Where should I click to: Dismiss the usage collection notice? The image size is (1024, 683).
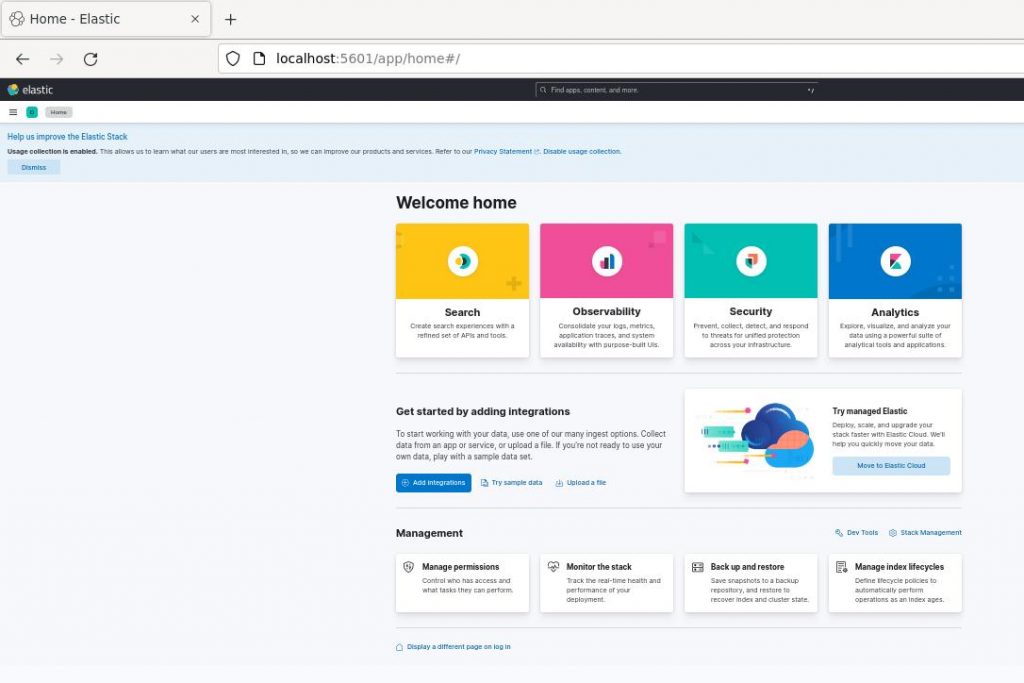pos(34,168)
